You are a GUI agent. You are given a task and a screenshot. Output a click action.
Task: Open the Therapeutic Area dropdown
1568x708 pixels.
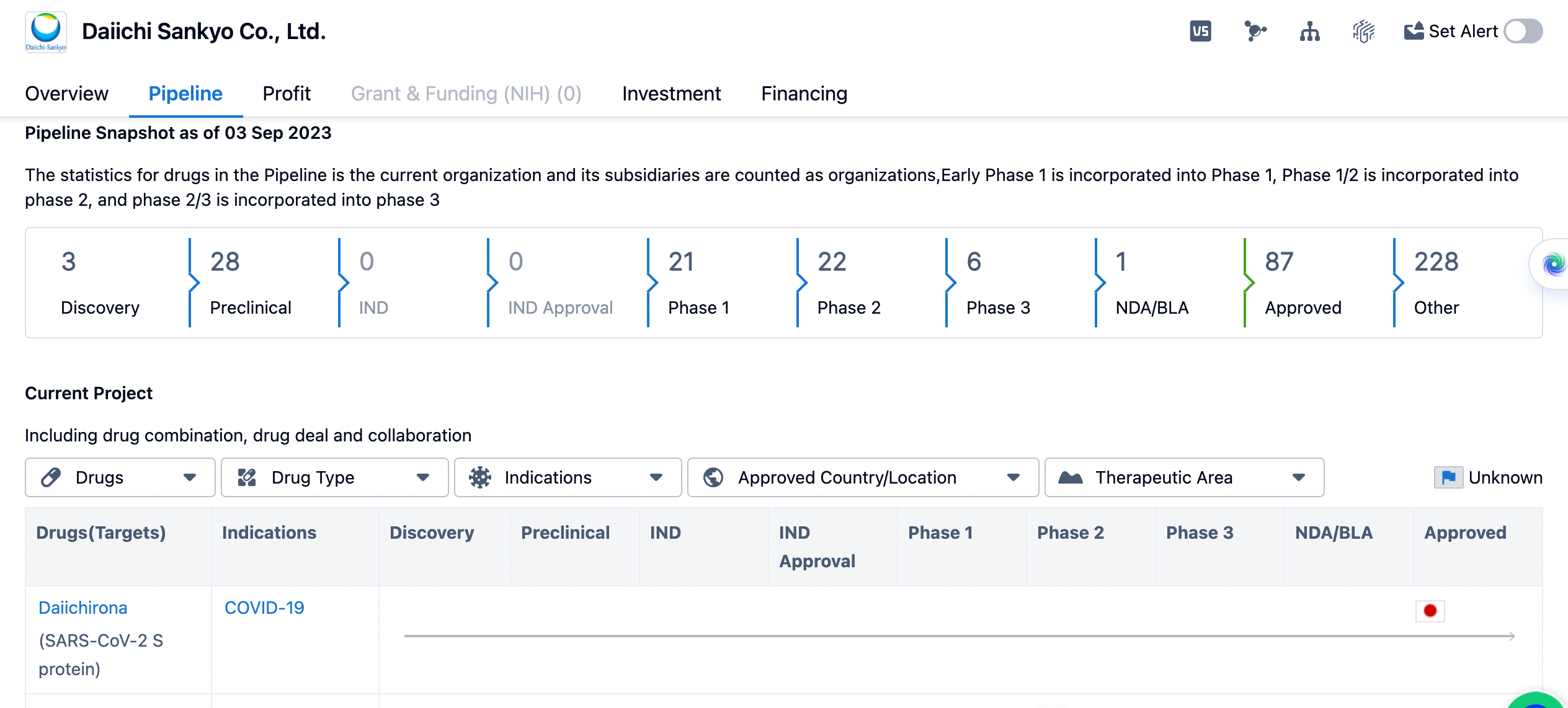click(1184, 477)
